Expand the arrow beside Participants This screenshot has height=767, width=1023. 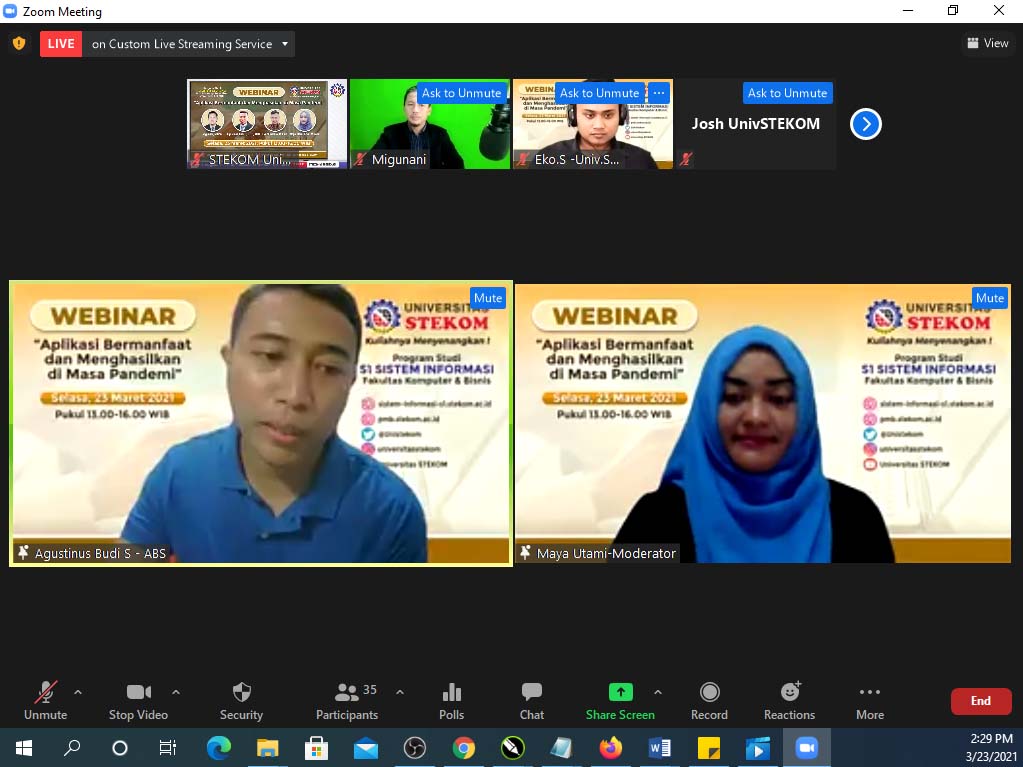click(400, 692)
